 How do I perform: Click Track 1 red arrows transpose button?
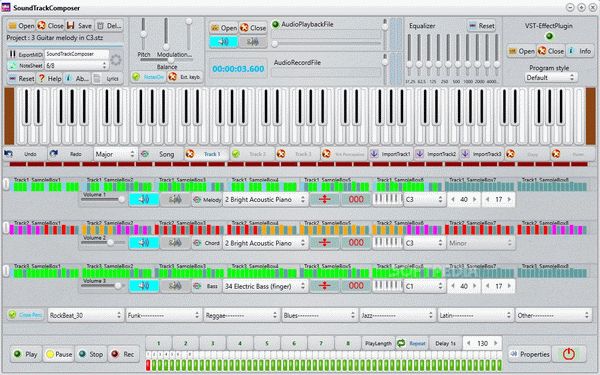pyautogui.click(x=324, y=199)
